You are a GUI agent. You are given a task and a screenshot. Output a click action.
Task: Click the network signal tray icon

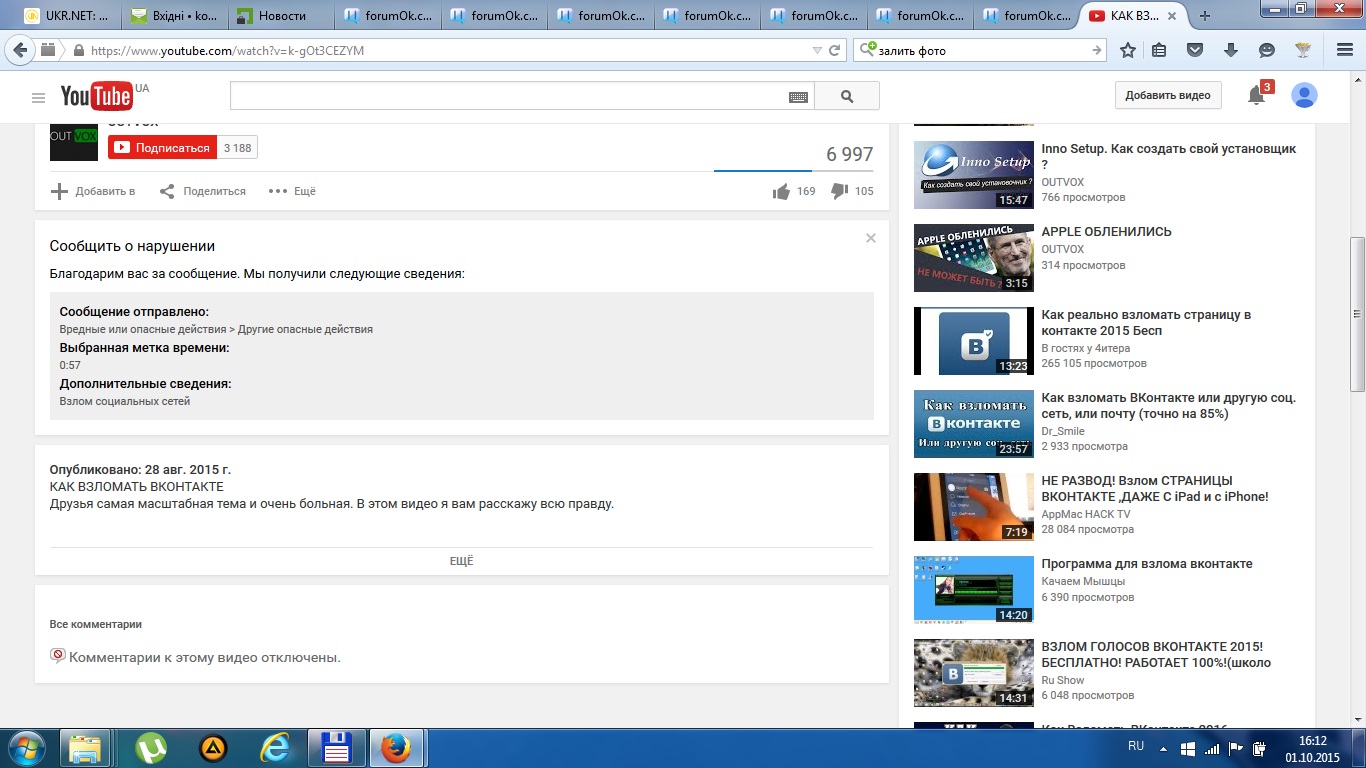(x=1212, y=748)
